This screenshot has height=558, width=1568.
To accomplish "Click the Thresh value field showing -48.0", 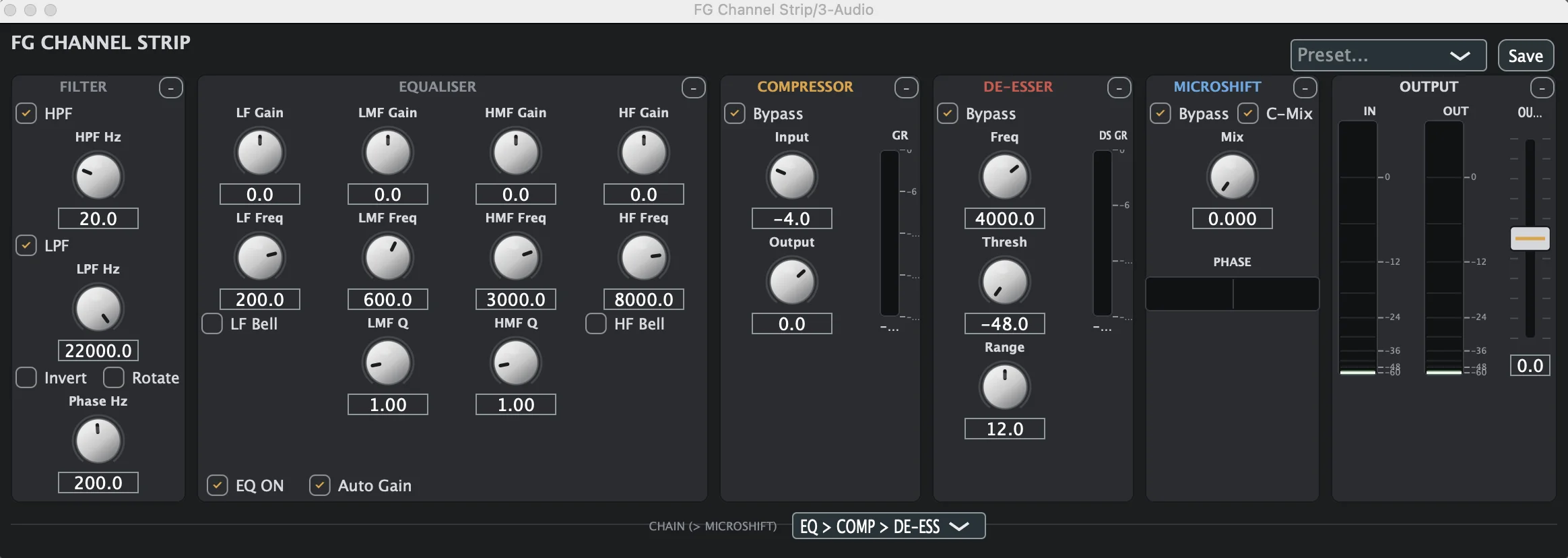I will (1005, 323).
